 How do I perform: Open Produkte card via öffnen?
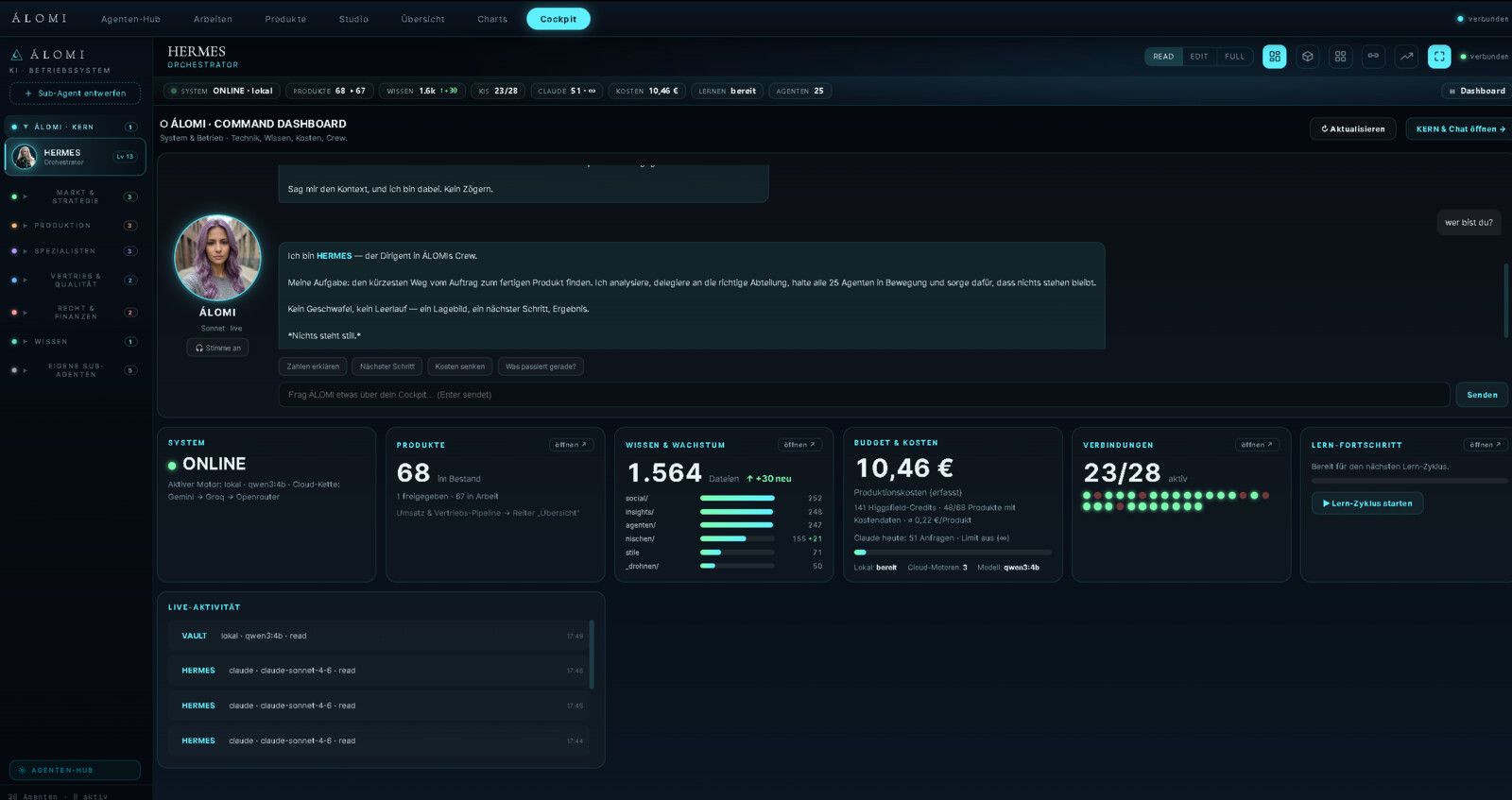[x=571, y=445]
